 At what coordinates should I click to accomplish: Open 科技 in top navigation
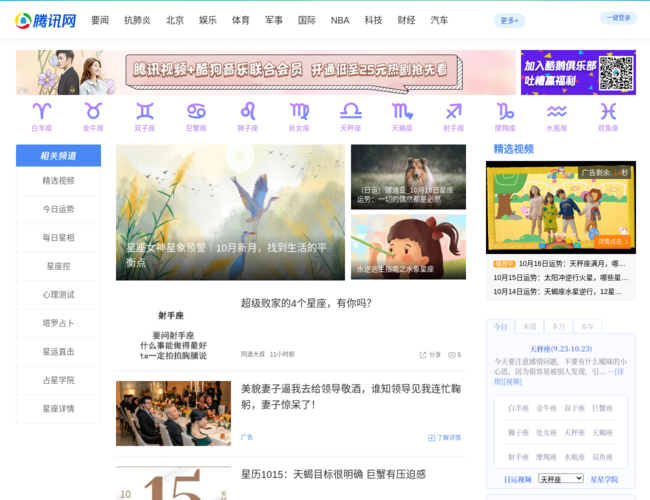[373, 20]
